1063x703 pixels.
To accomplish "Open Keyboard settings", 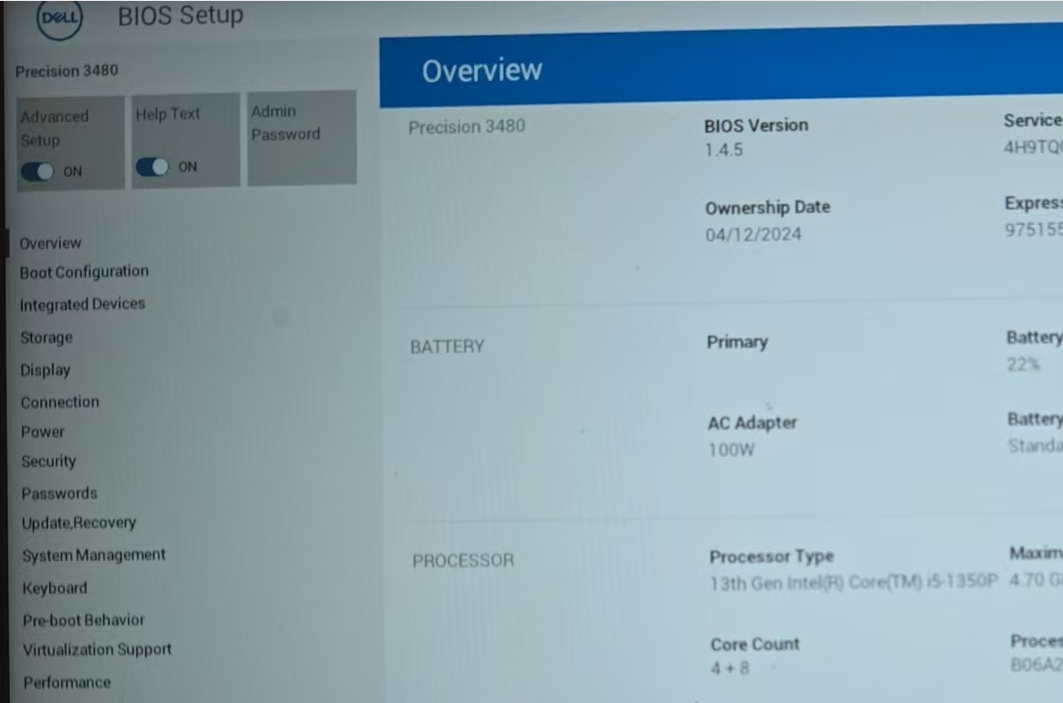I will point(54,588).
